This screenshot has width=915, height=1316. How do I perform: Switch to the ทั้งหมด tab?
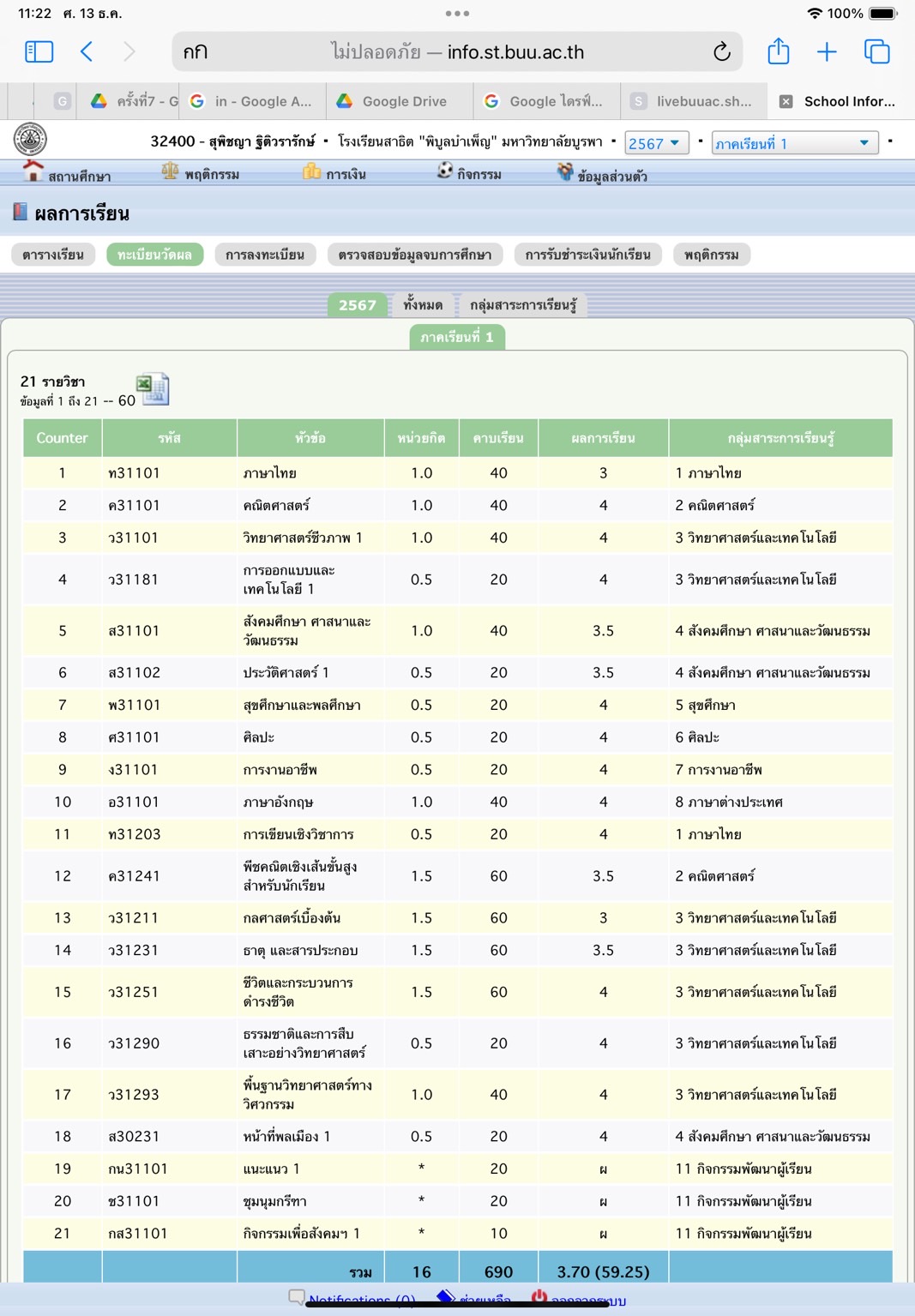(x=424, y=304)
